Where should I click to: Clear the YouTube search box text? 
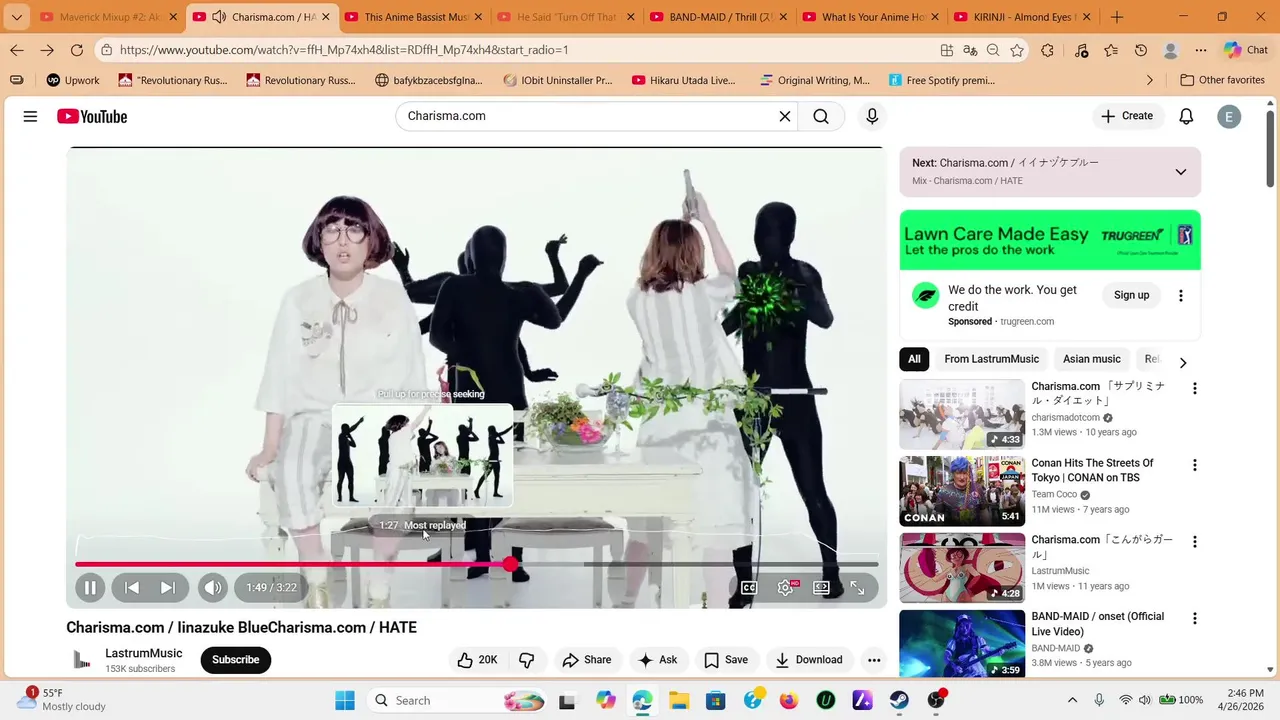785,116
